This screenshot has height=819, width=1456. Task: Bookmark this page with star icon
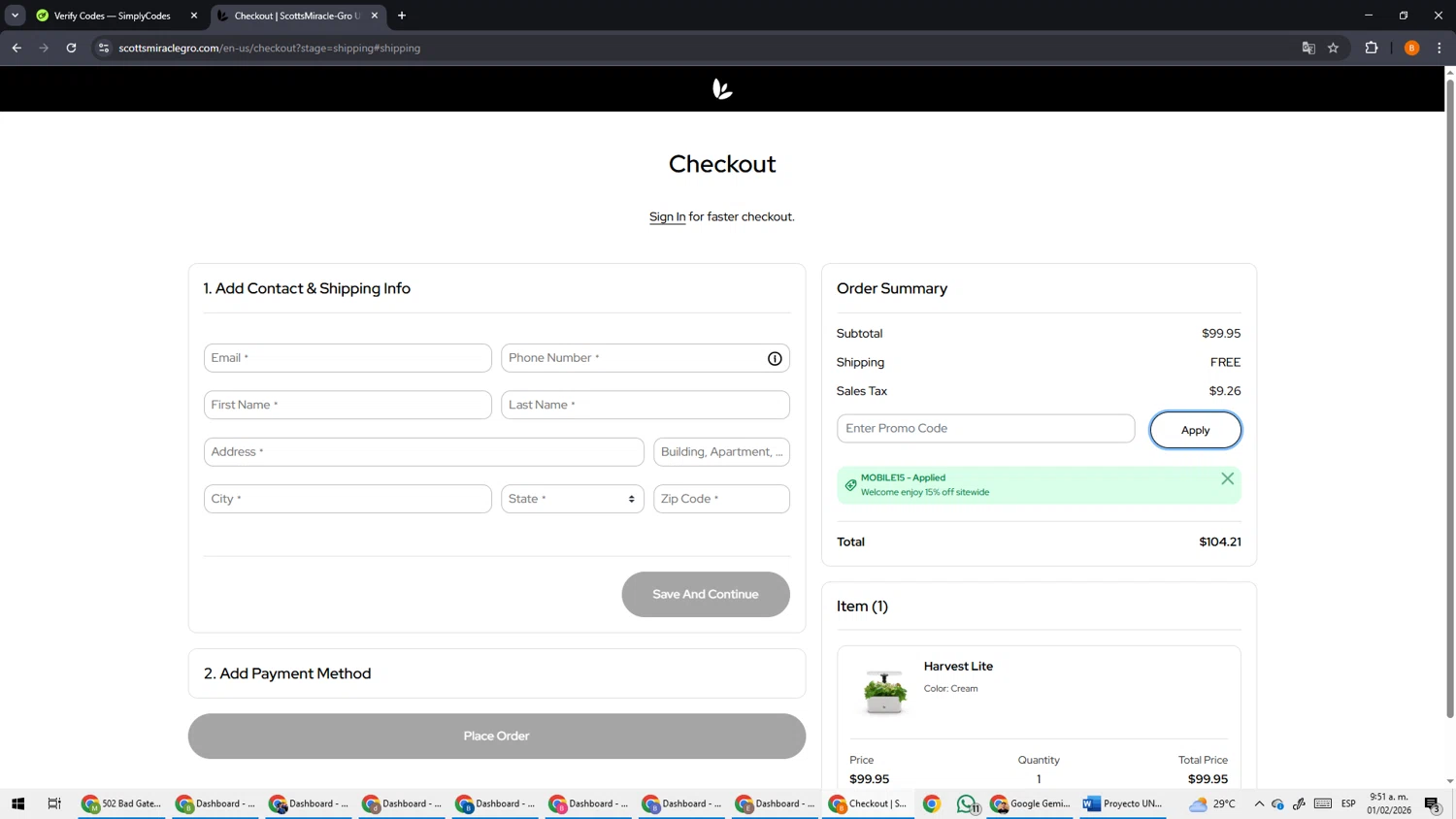click(x=1333, y=48)
